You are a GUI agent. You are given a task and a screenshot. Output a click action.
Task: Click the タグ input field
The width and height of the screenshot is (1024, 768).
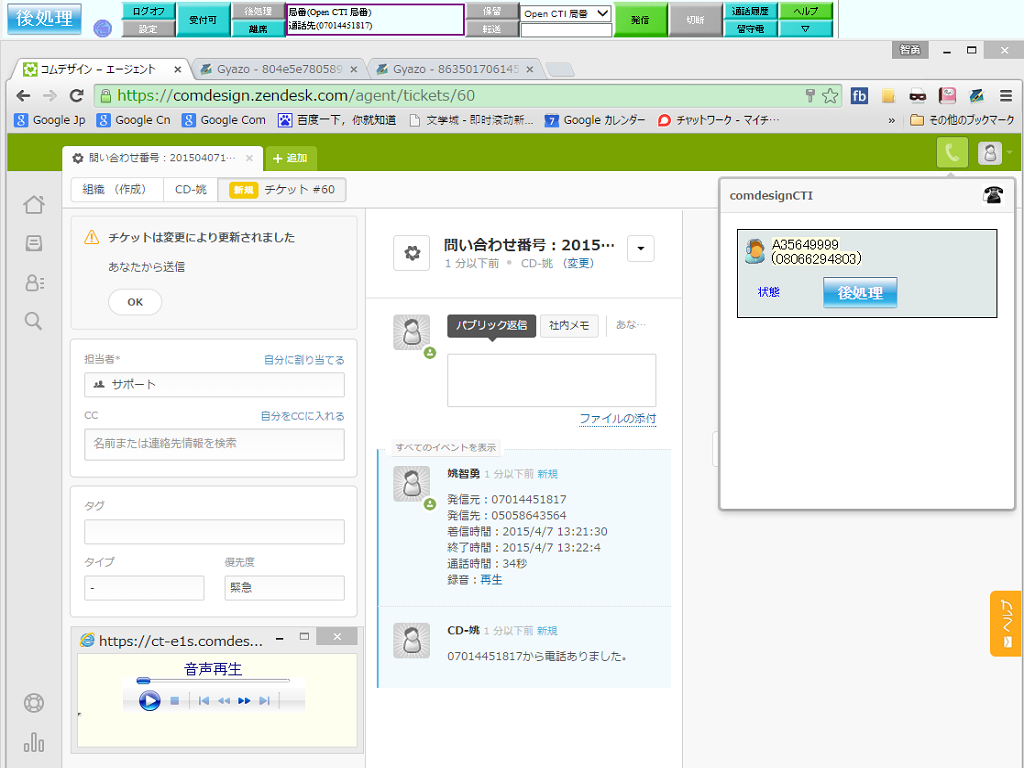click(214, 532)
